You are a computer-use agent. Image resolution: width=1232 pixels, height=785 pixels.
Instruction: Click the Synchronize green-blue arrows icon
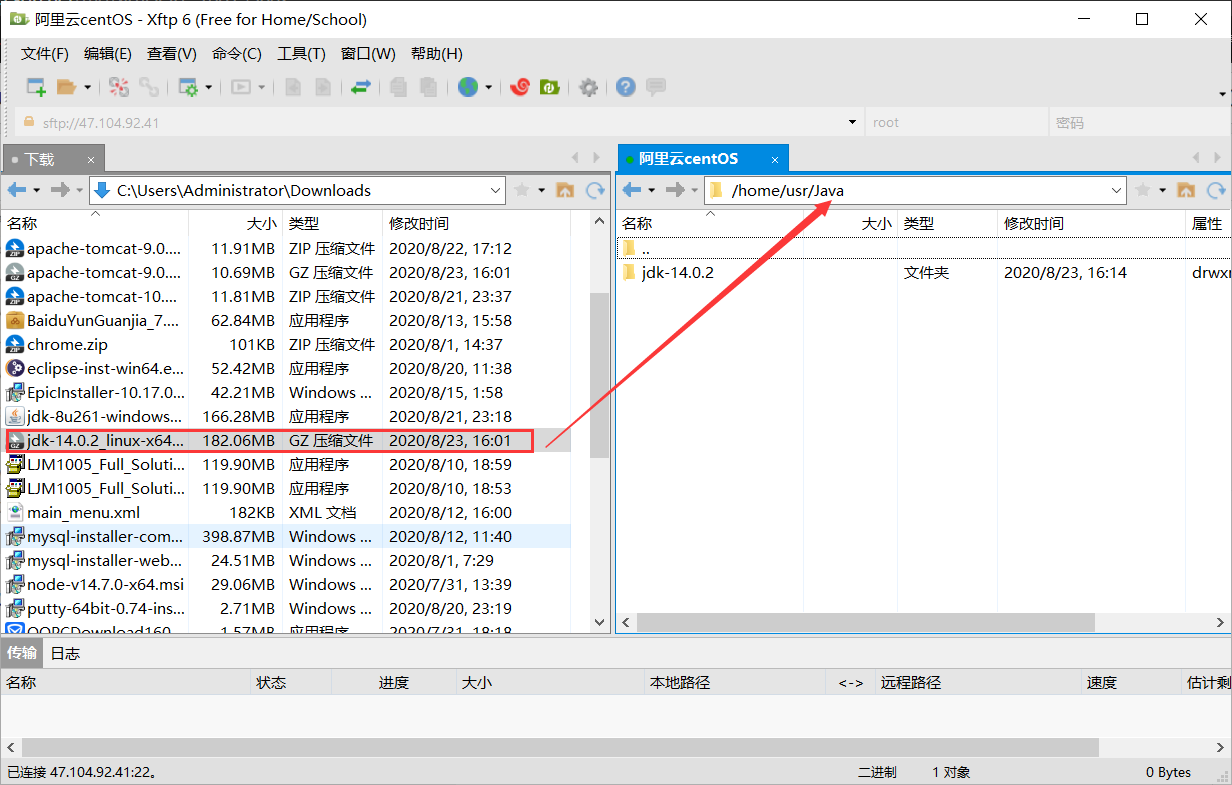click(361, 87)
